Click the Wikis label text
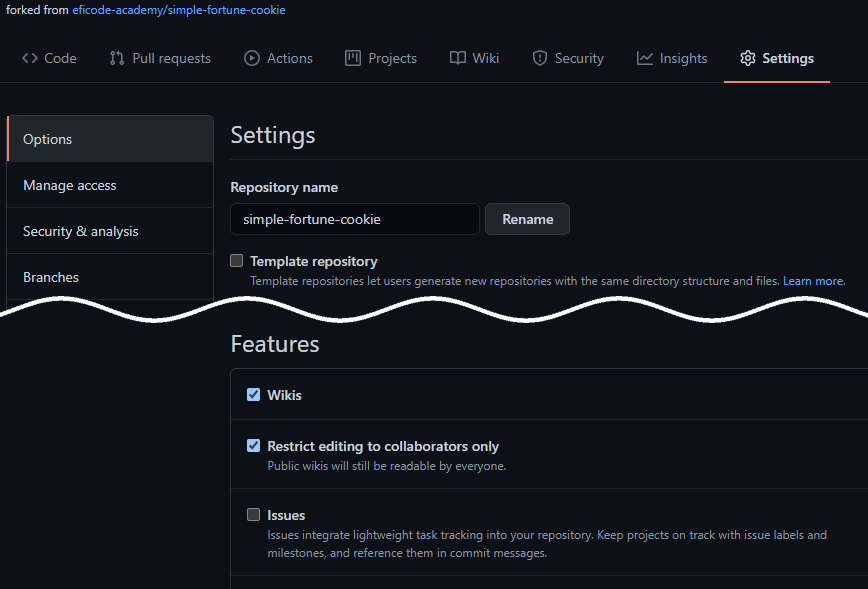Image resolution: width=868 pixels, height=589 pixels. [x=285, y=395]
